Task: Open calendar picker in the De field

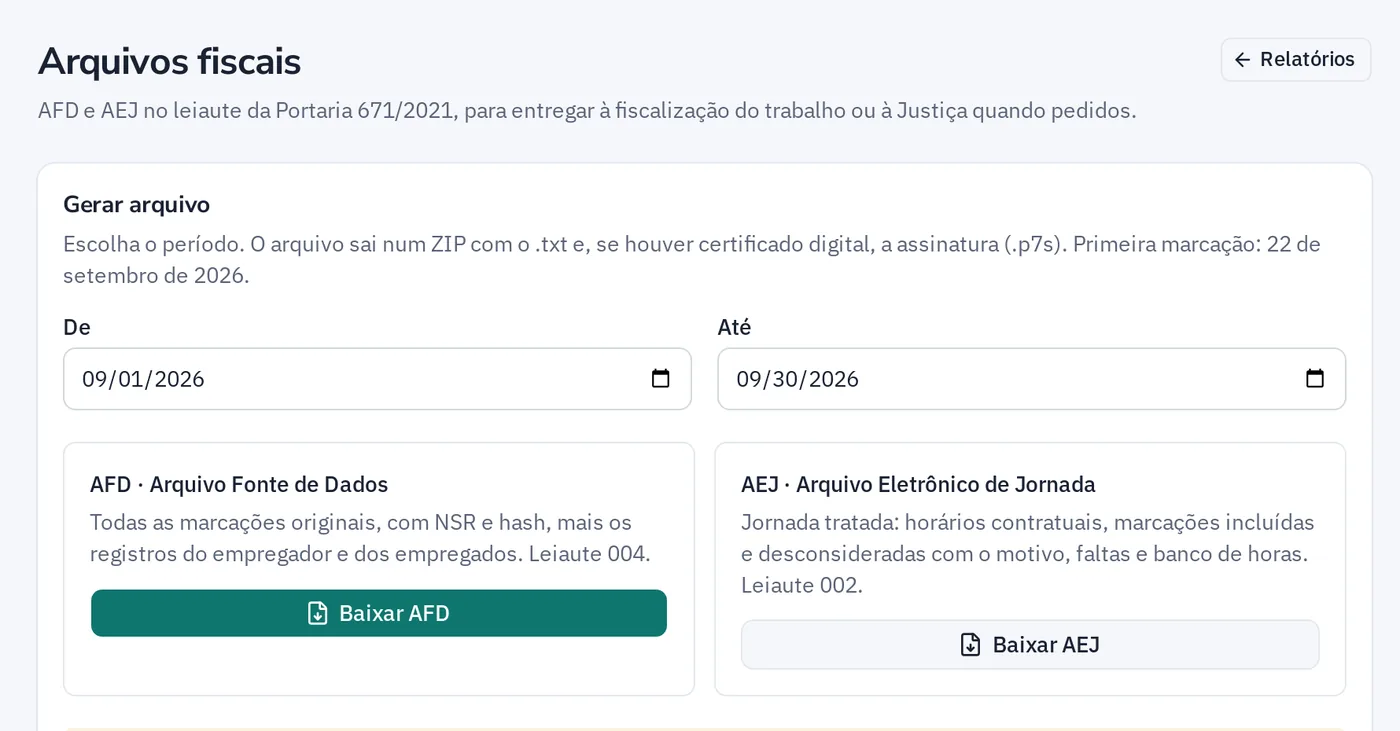Action: (660, 379)
